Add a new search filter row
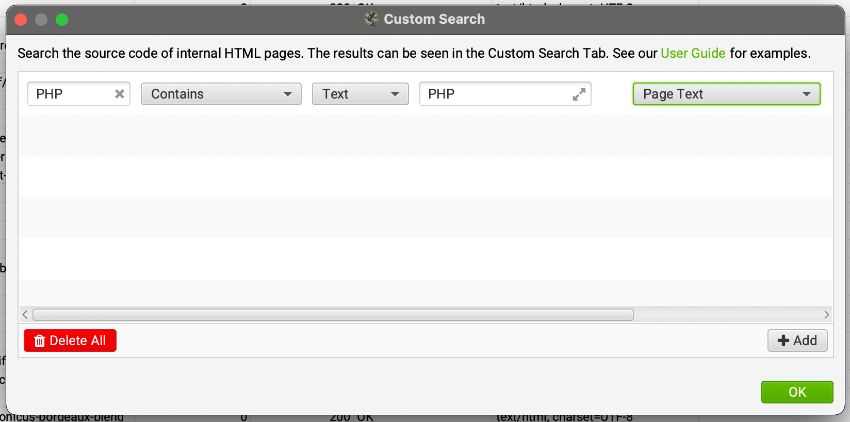The image size is (850, 422). click(797, 340)
